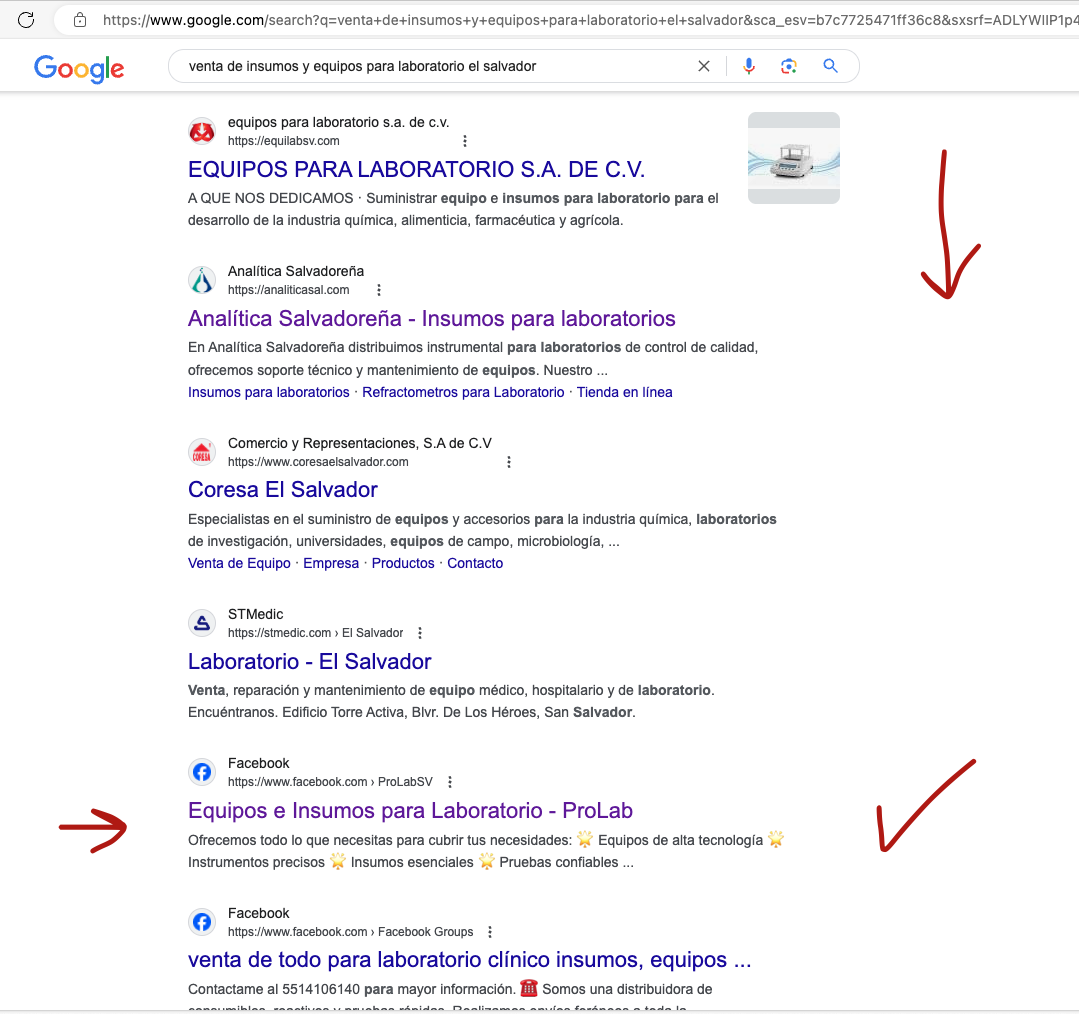Click the STMedic favicon icon
The image size is (1079, 1014).
tap(202, 623)
